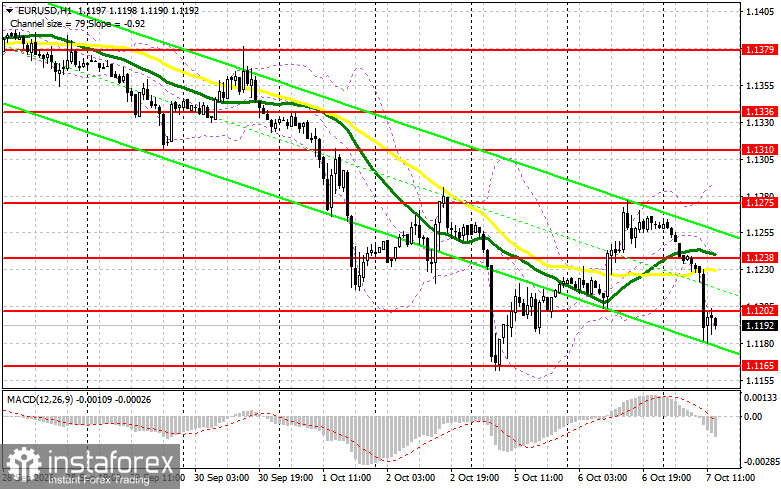Click the 1.1202 red price level label
Screen dimensions: 781x489
coord(760,311)
